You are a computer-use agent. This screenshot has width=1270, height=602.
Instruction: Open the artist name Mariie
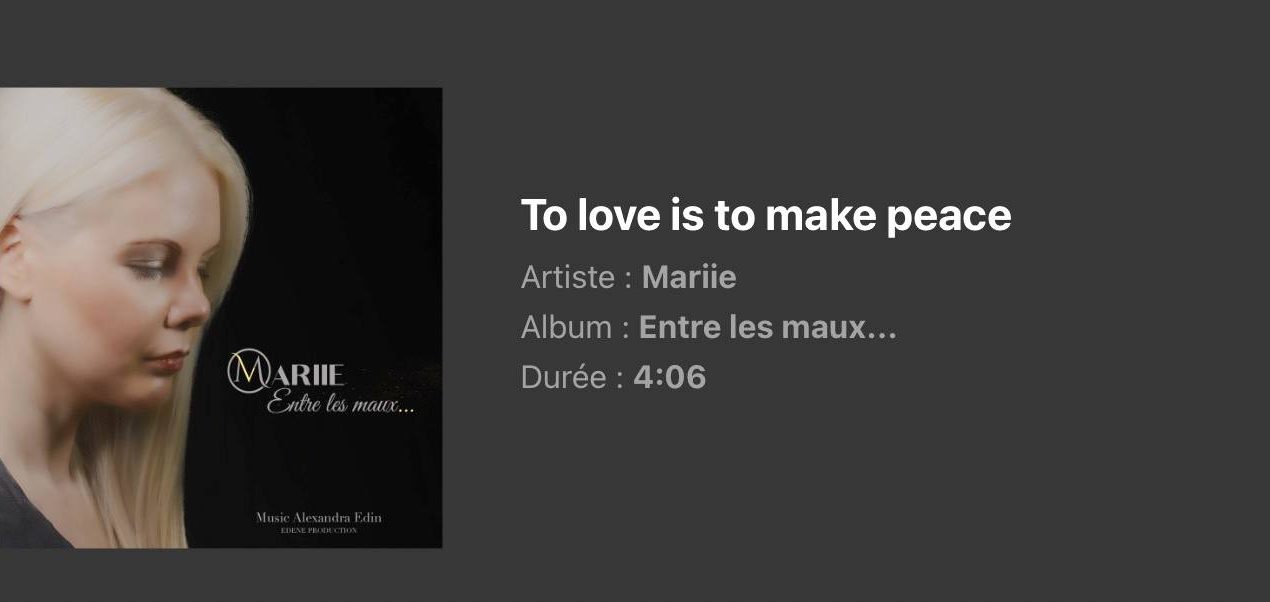689,277
